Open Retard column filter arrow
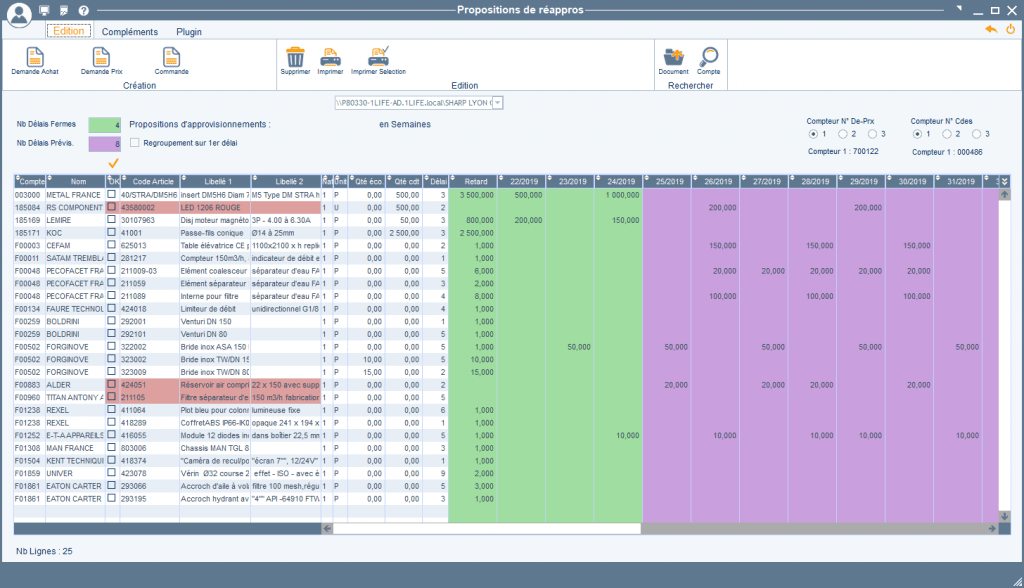Screen dimensions: 1024x588 453,178
